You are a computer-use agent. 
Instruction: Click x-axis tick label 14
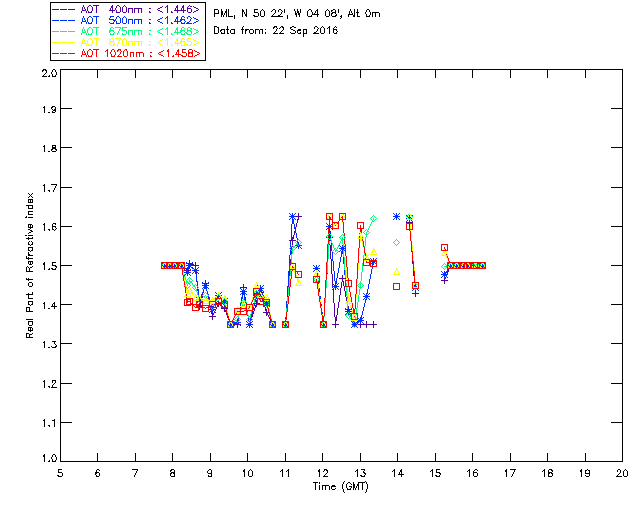tap(398, 473)
